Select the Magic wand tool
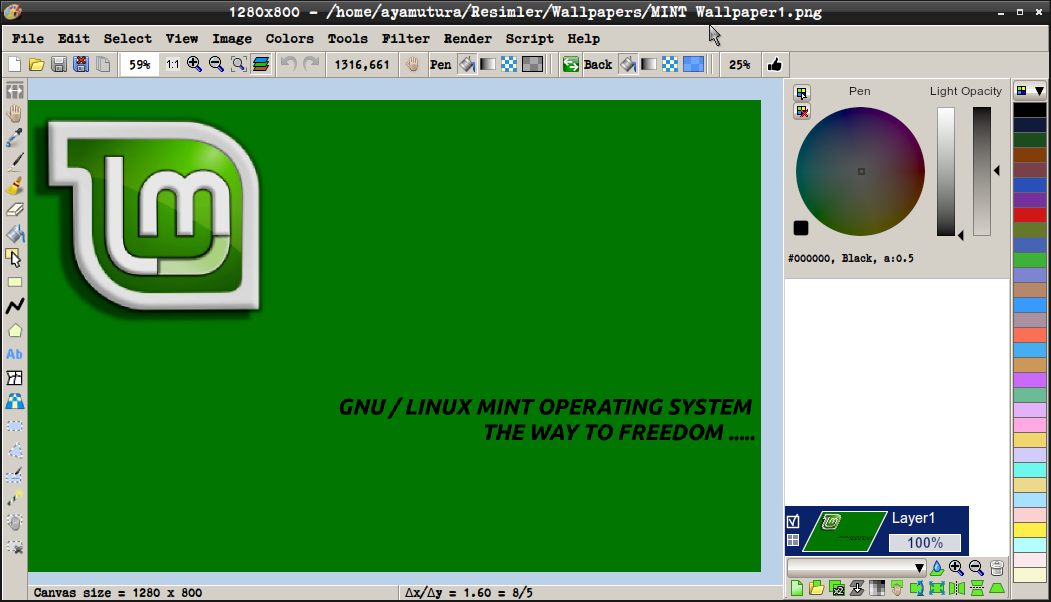This screenshot has width=1051, height=602. [14, 499]
